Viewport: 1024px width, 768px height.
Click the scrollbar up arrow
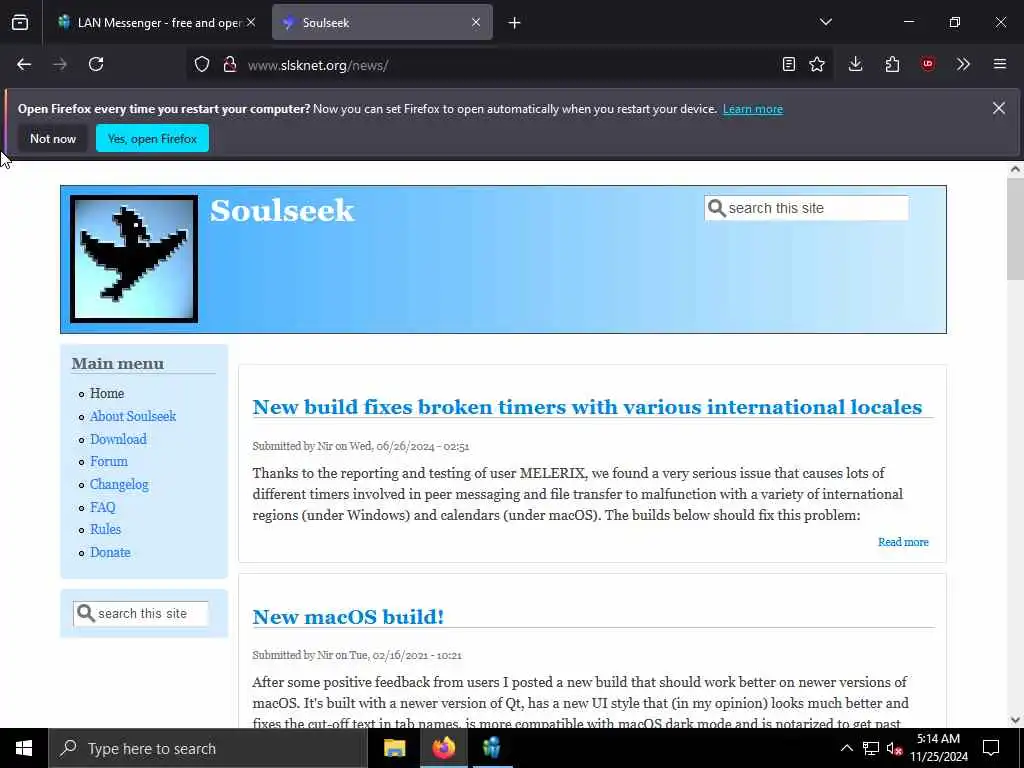pos(1015,169)
